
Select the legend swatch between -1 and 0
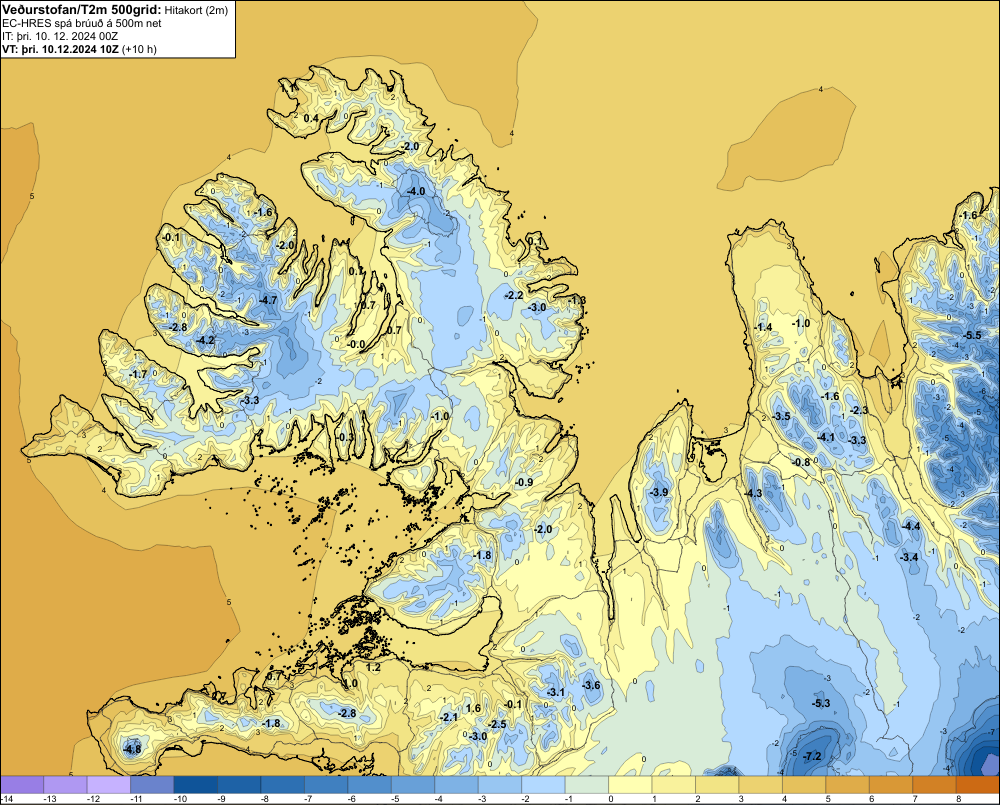point(587,785)
